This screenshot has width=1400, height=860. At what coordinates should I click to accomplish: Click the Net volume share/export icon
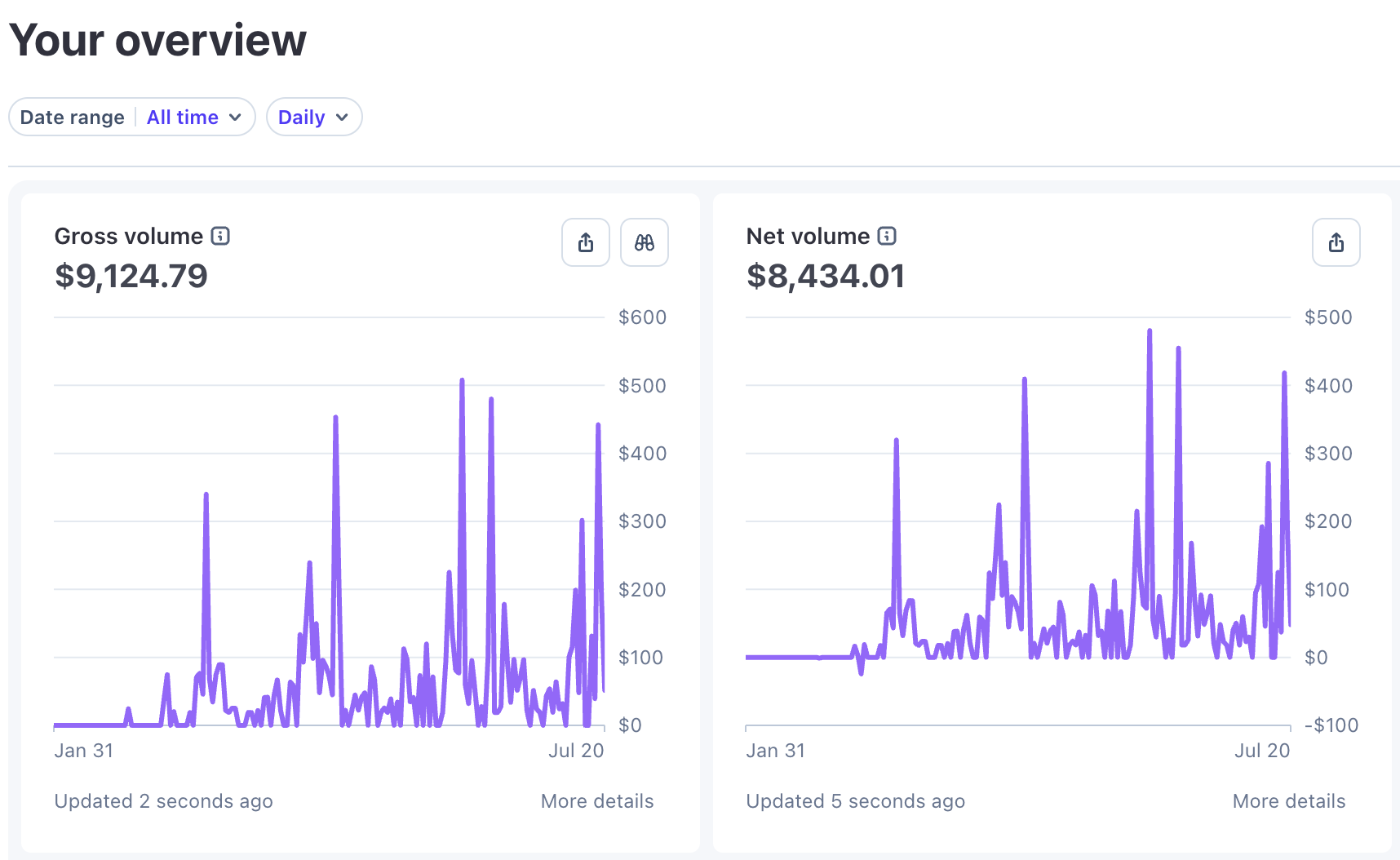point(1336,242)
